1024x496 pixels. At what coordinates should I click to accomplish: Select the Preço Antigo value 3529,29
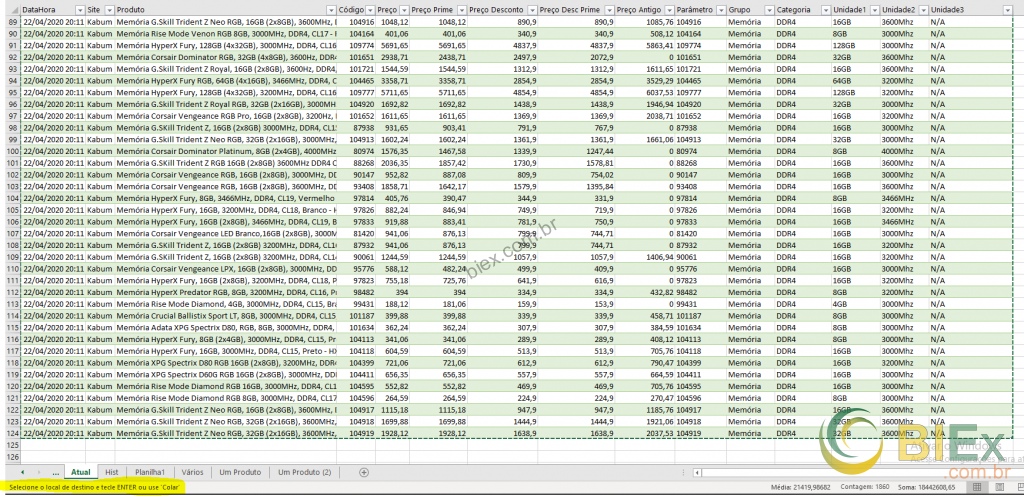coord(645,81)
